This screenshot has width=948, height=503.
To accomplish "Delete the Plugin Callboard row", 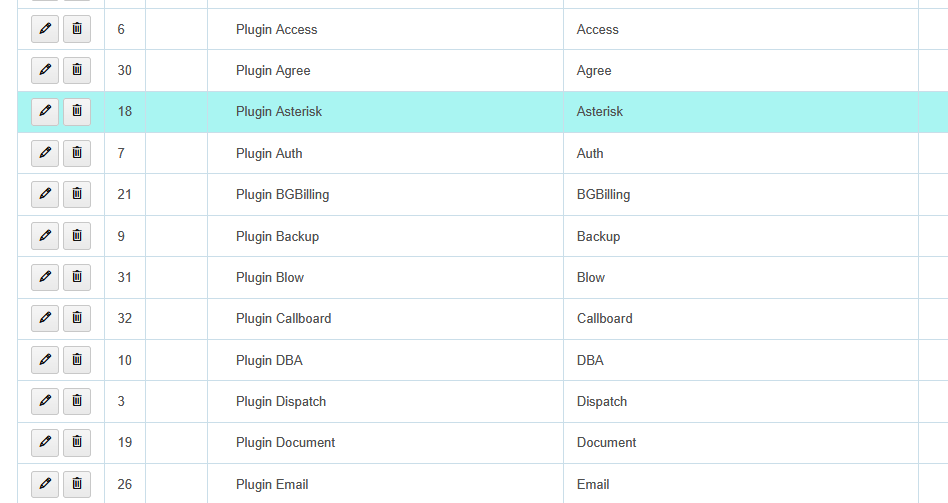I will click(77, 318).
